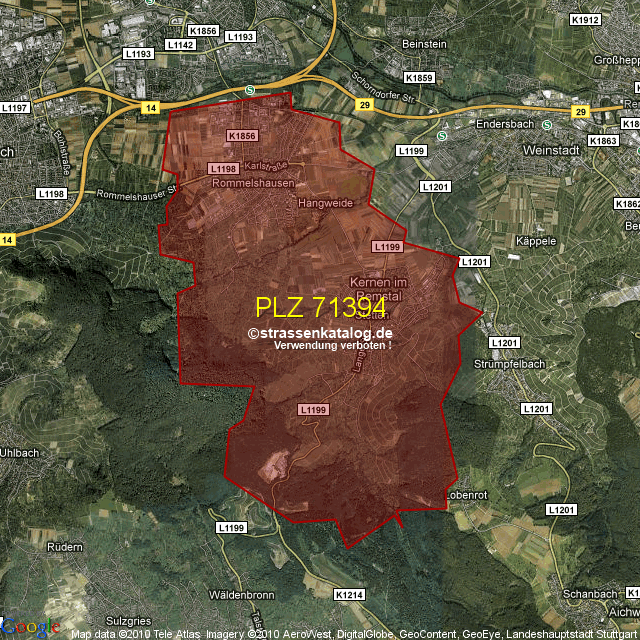Screen dimensions: 640x640
Task: Select the K1214 road shield
Action: 349,595
